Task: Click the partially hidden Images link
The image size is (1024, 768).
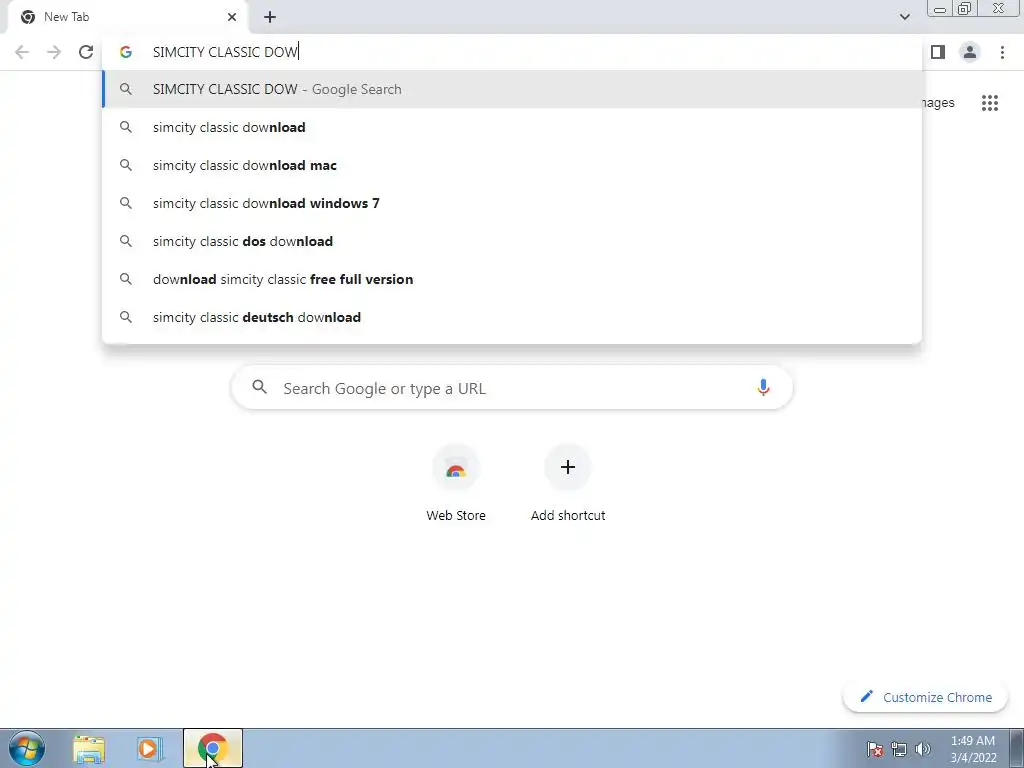Action: 938,103
